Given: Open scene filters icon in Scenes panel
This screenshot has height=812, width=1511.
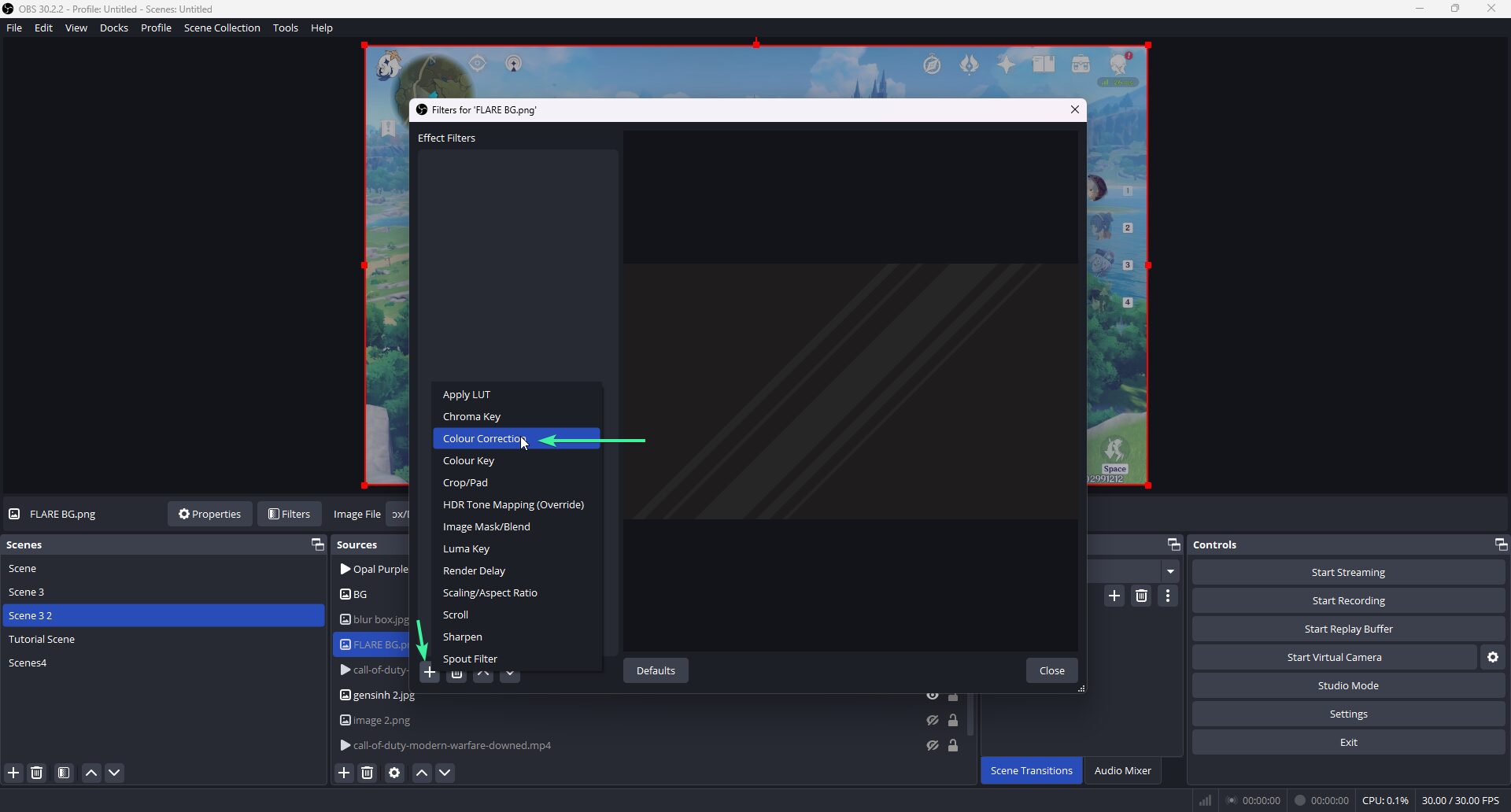Looking at the screenshot, I should coord(64,773).
